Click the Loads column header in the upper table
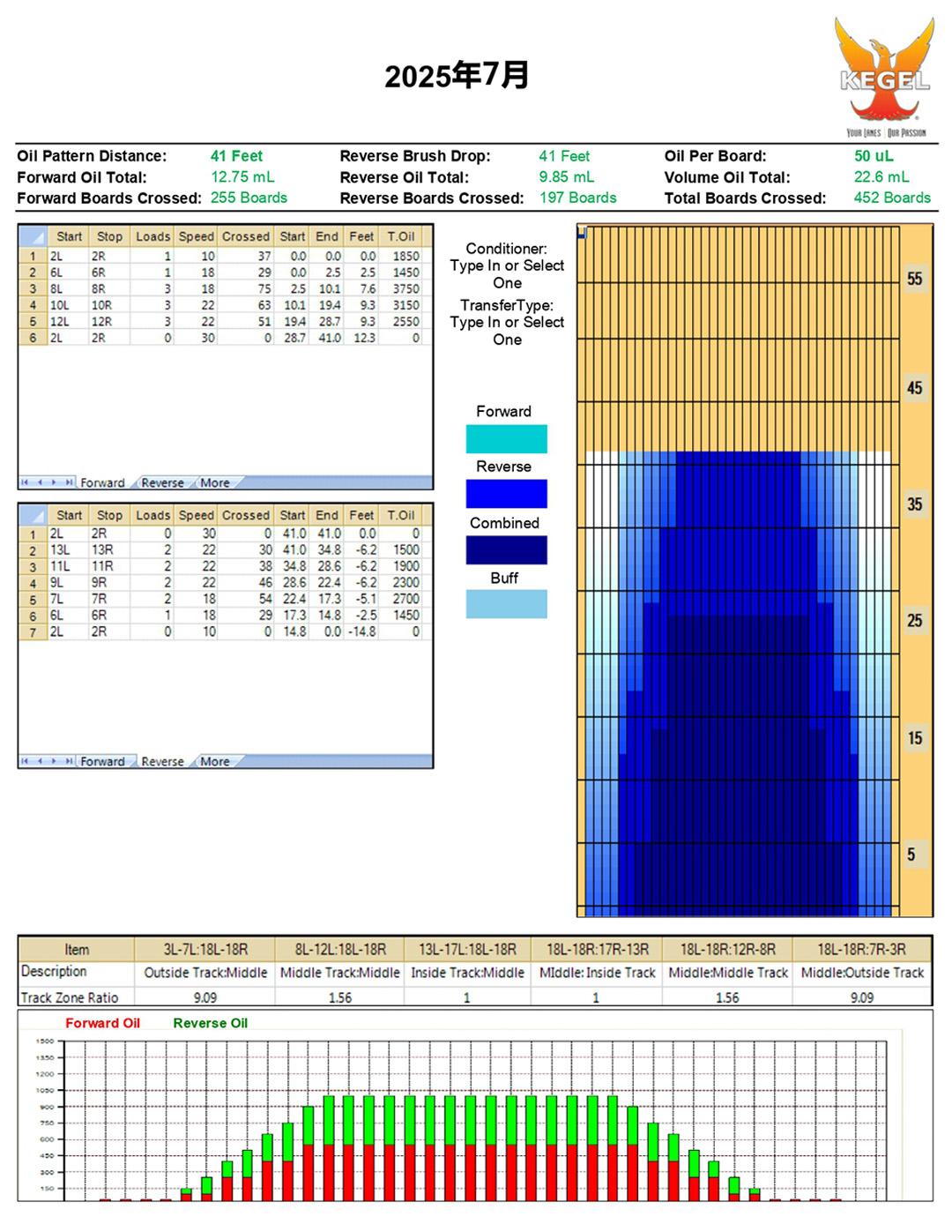This screenshot has width=952, height=1232. [x=152, y=236]
